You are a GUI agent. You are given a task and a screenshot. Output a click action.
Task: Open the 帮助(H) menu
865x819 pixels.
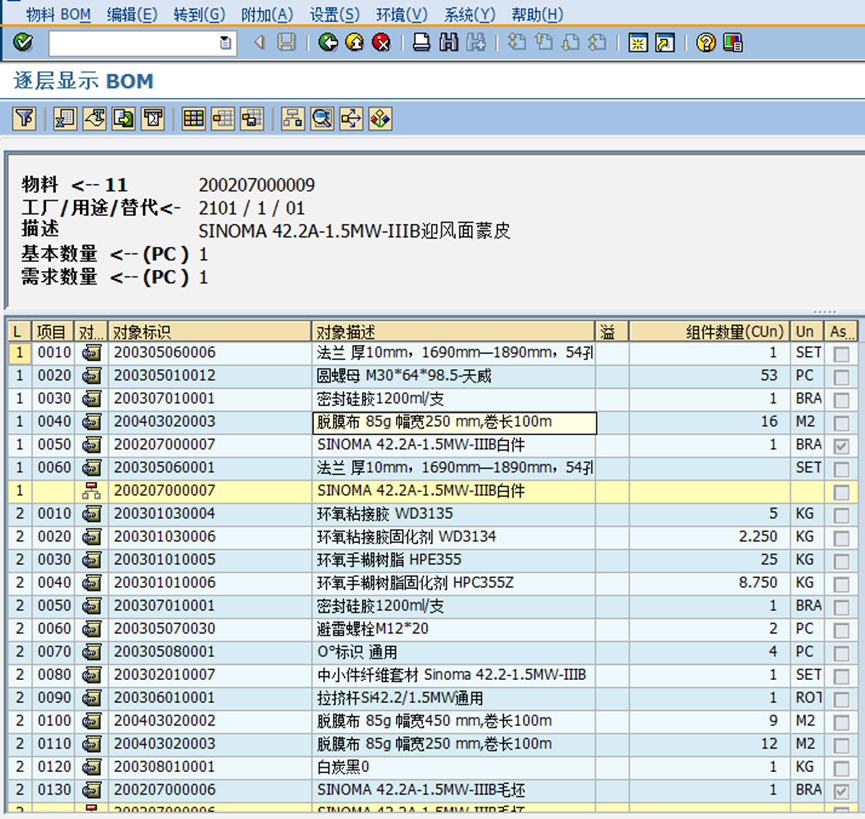pos(537,14)
